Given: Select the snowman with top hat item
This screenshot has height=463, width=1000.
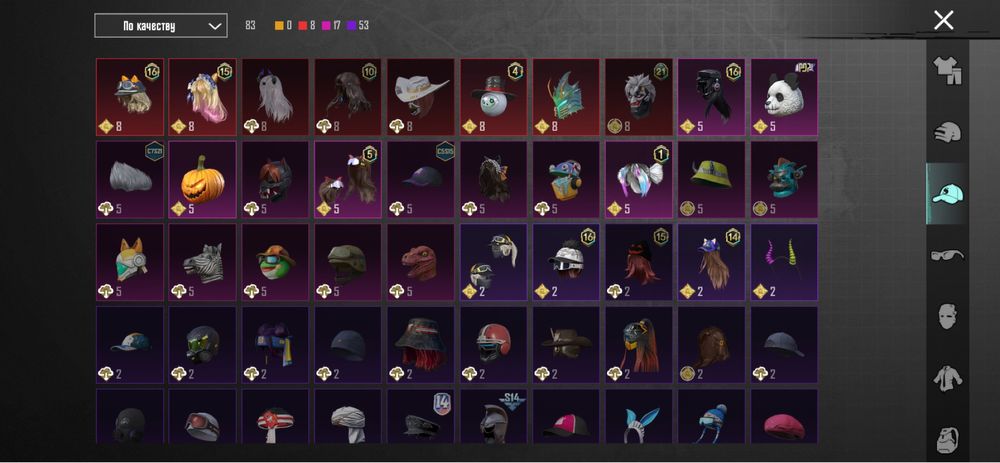Looking at the screenshot, I should tap(493, 97).
